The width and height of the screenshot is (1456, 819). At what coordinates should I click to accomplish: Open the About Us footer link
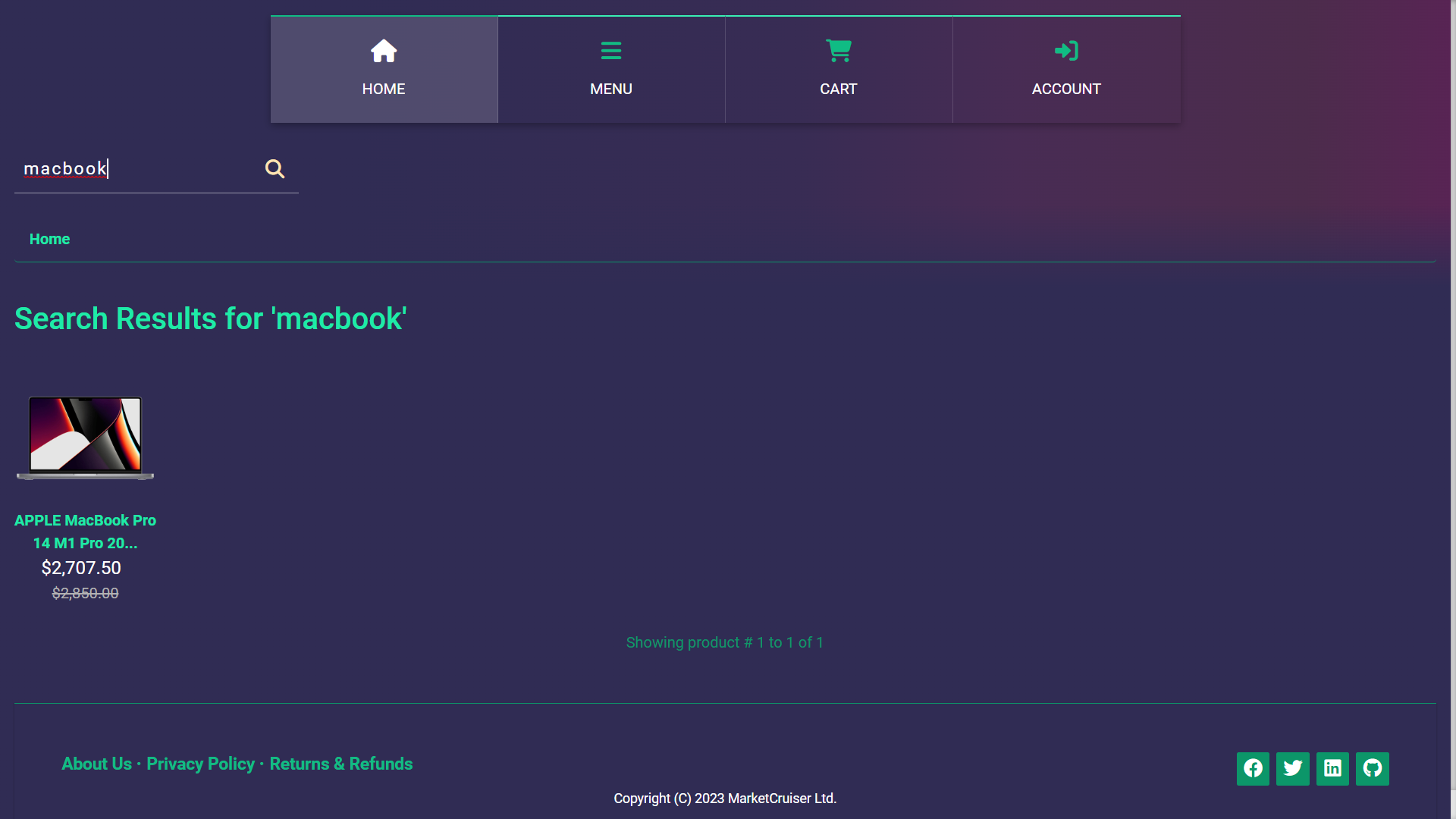pos(96,764)
